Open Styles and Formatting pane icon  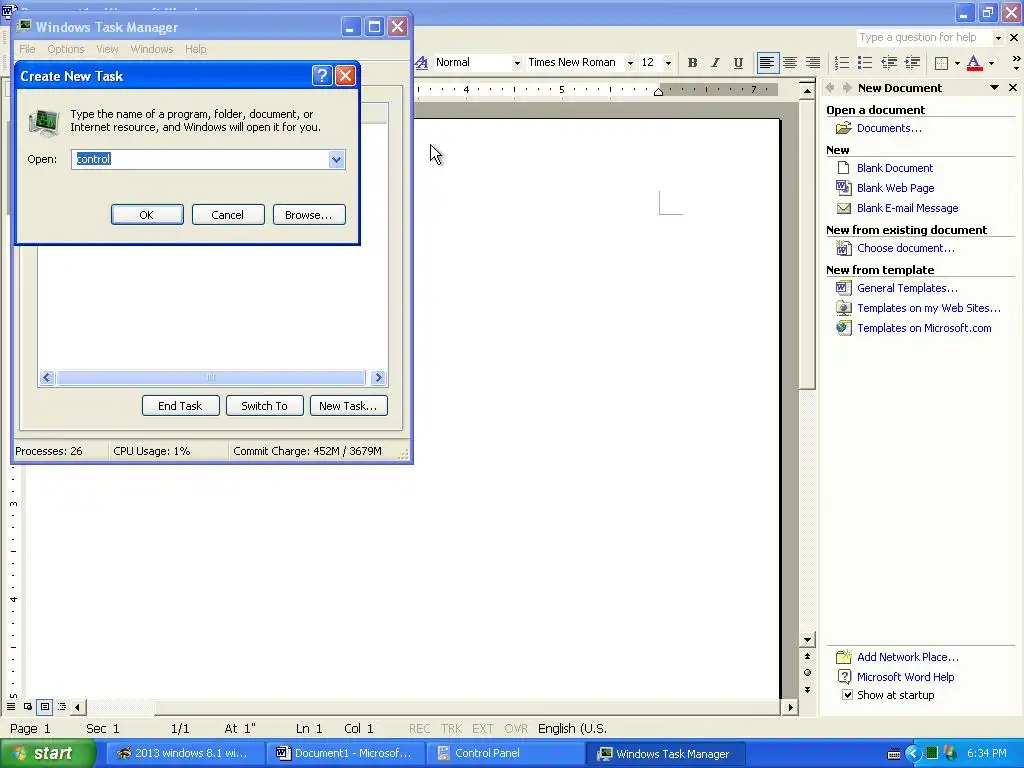pos(422,63)
